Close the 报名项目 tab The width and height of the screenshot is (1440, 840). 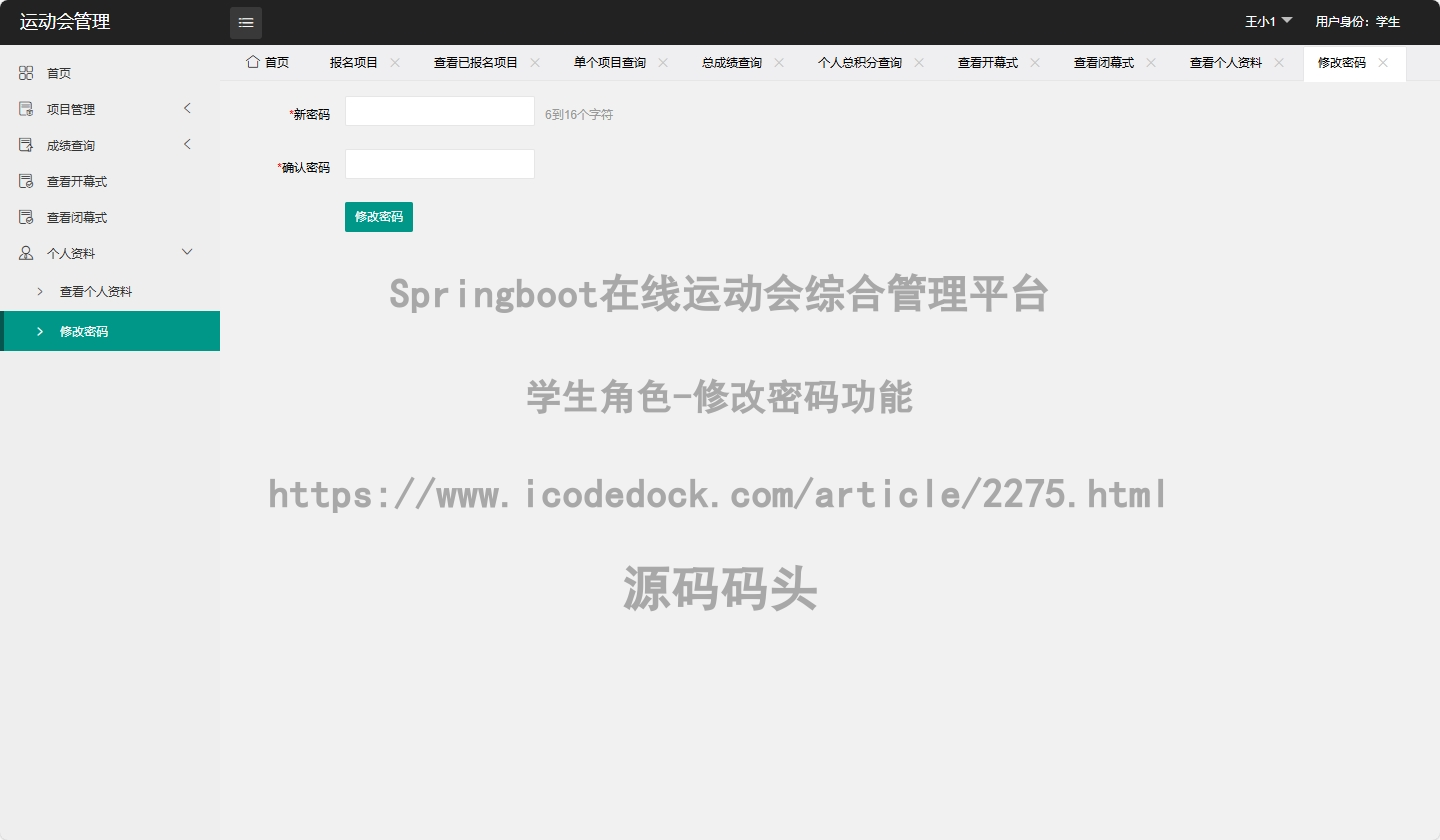(395, 62)
